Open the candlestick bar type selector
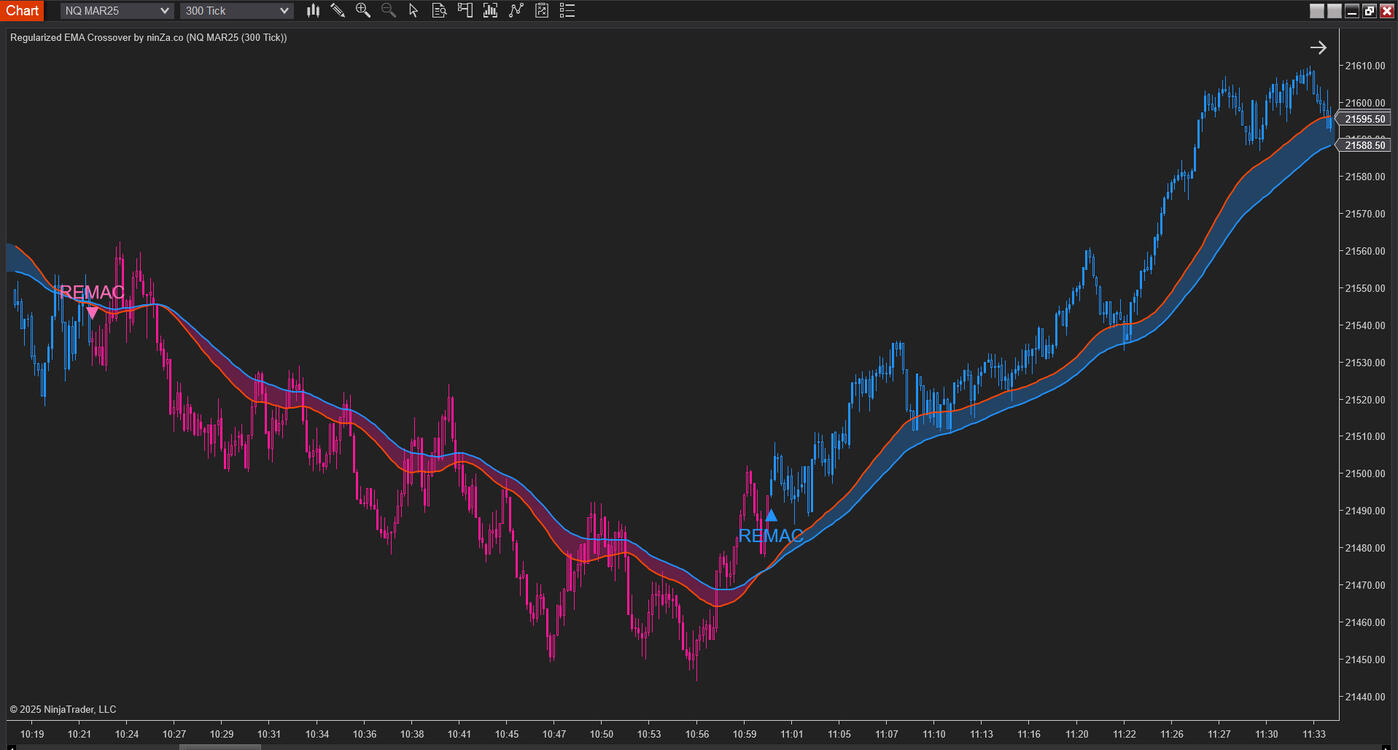The width and height of the screenshot is (1398, 750). [313, 11]
